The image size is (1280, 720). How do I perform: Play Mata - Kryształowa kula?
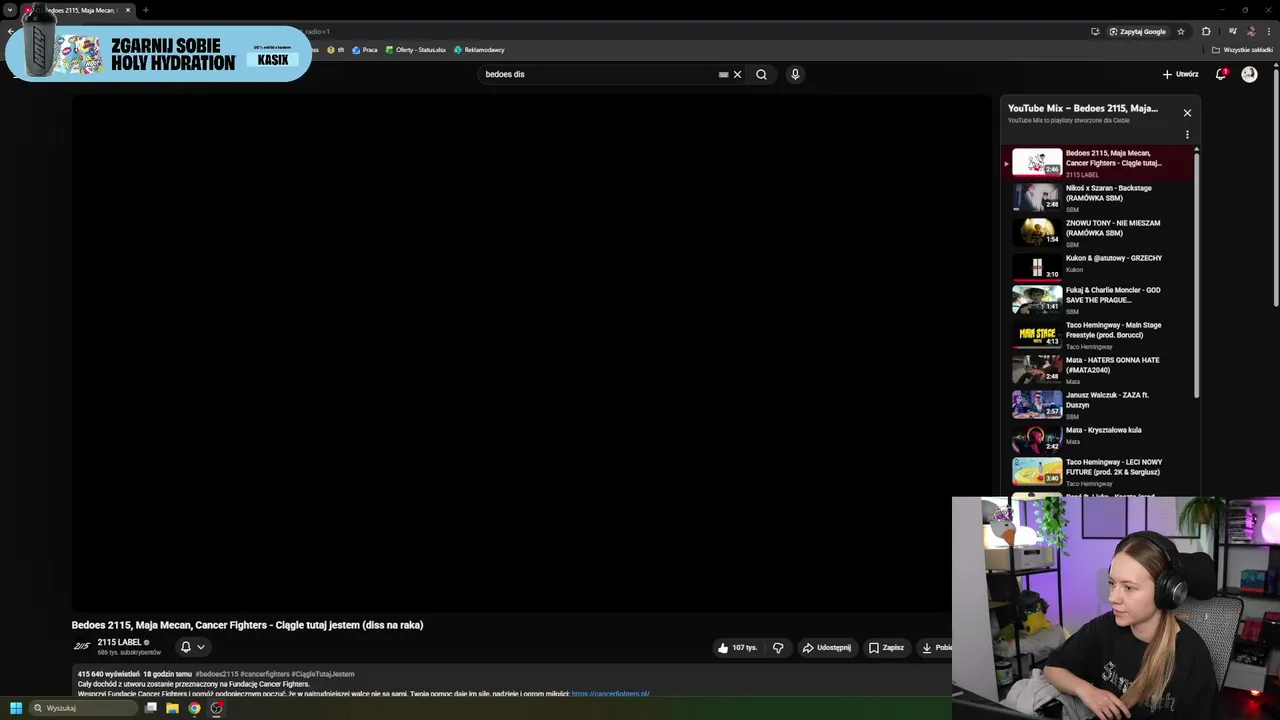[x=1099, y=437]
